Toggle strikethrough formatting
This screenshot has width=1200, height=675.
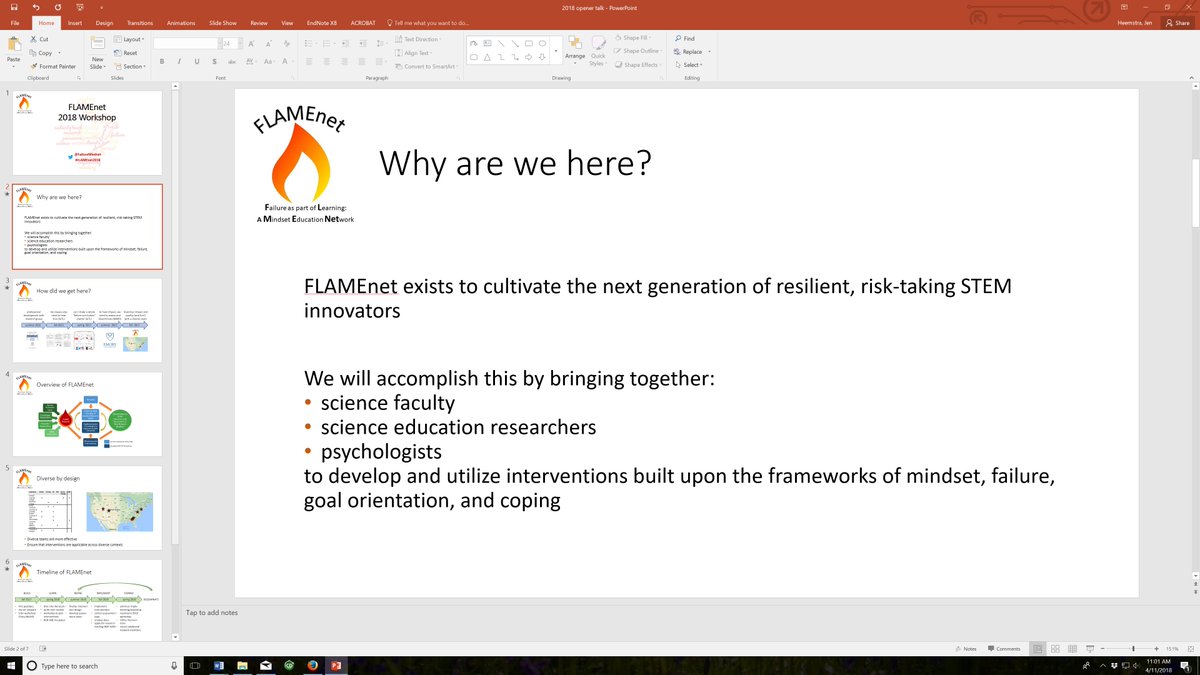click(x=230, y=61)
